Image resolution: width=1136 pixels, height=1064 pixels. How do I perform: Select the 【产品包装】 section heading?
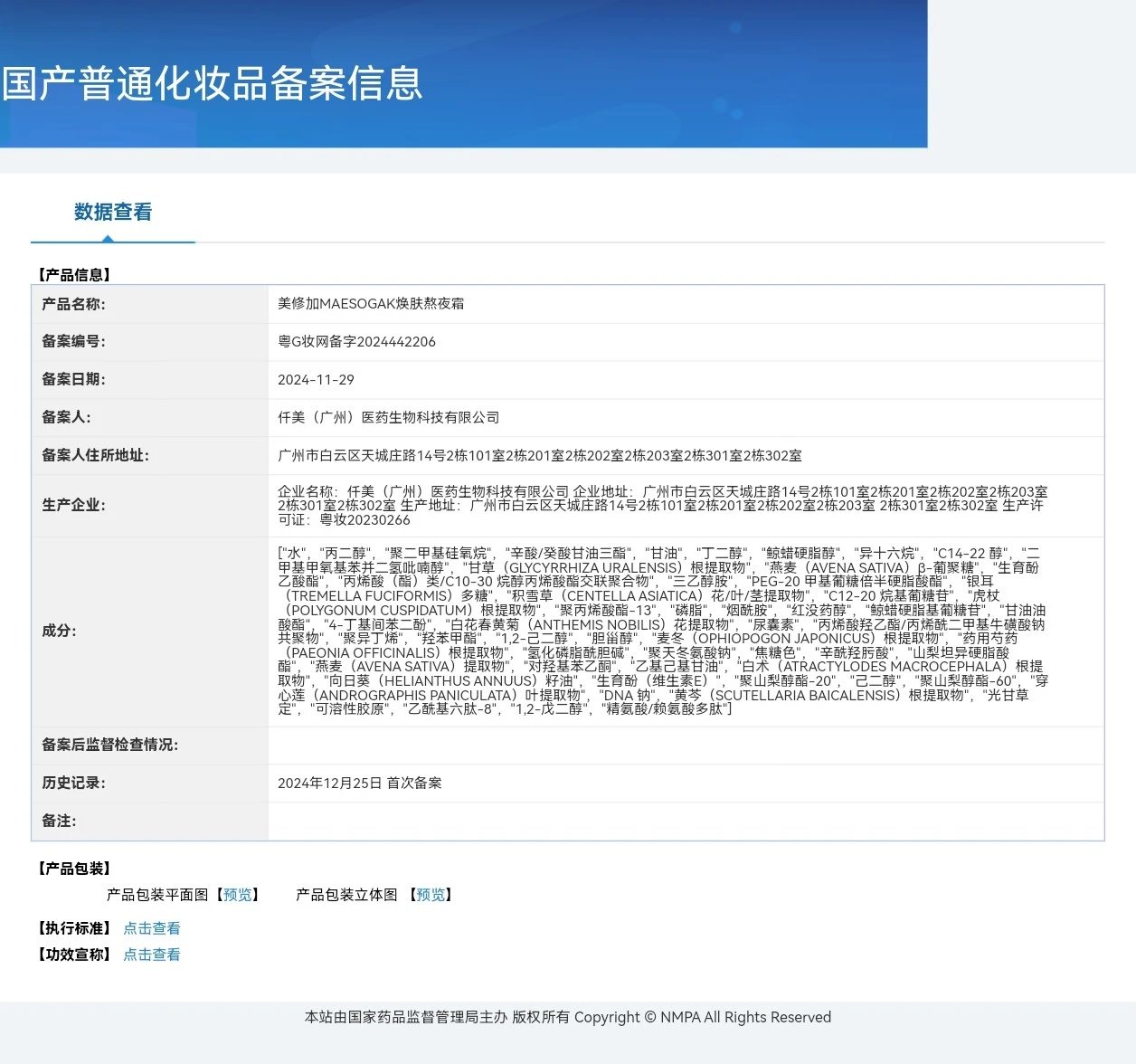(x=74, y=869)
